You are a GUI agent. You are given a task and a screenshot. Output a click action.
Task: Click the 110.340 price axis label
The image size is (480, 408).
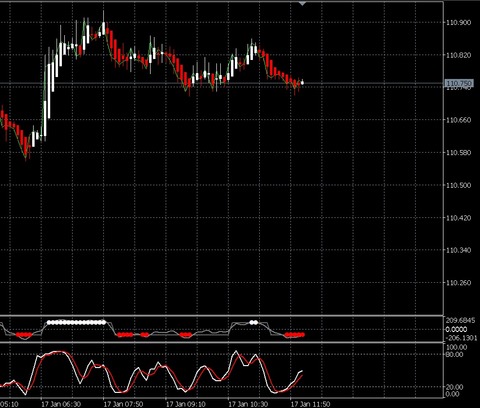tap(459, 250)
